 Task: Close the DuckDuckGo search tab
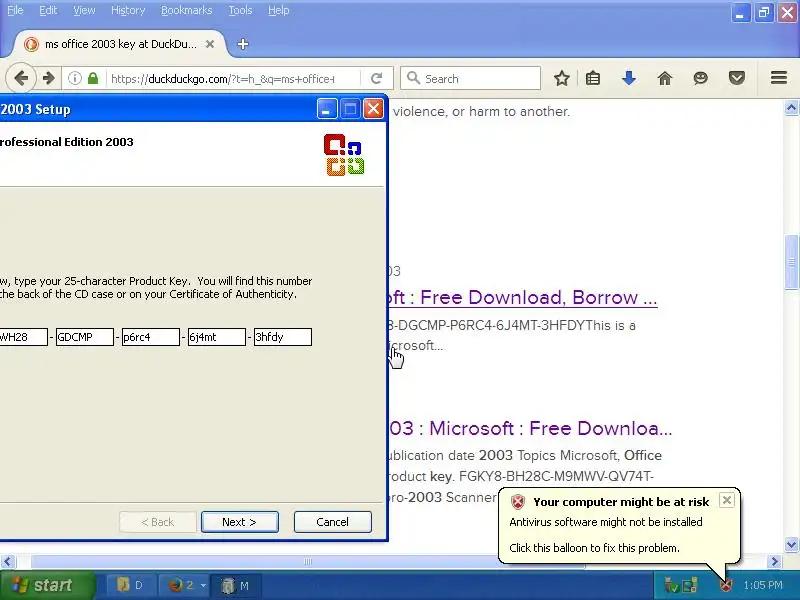[x=210, y=44]
